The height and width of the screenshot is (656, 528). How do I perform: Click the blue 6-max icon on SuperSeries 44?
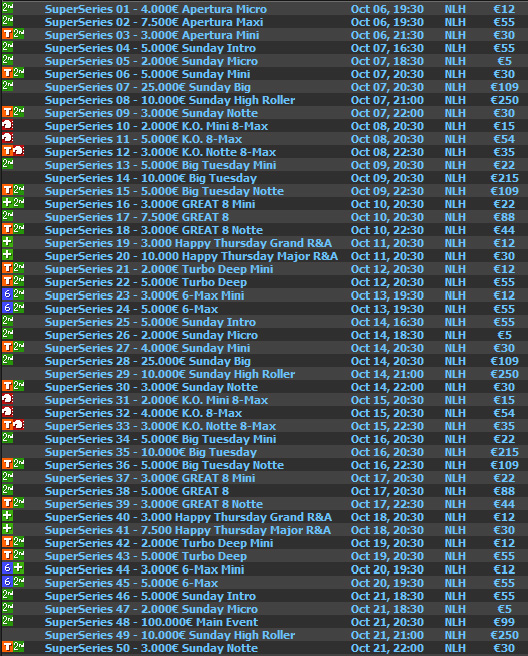click(8, 568)
